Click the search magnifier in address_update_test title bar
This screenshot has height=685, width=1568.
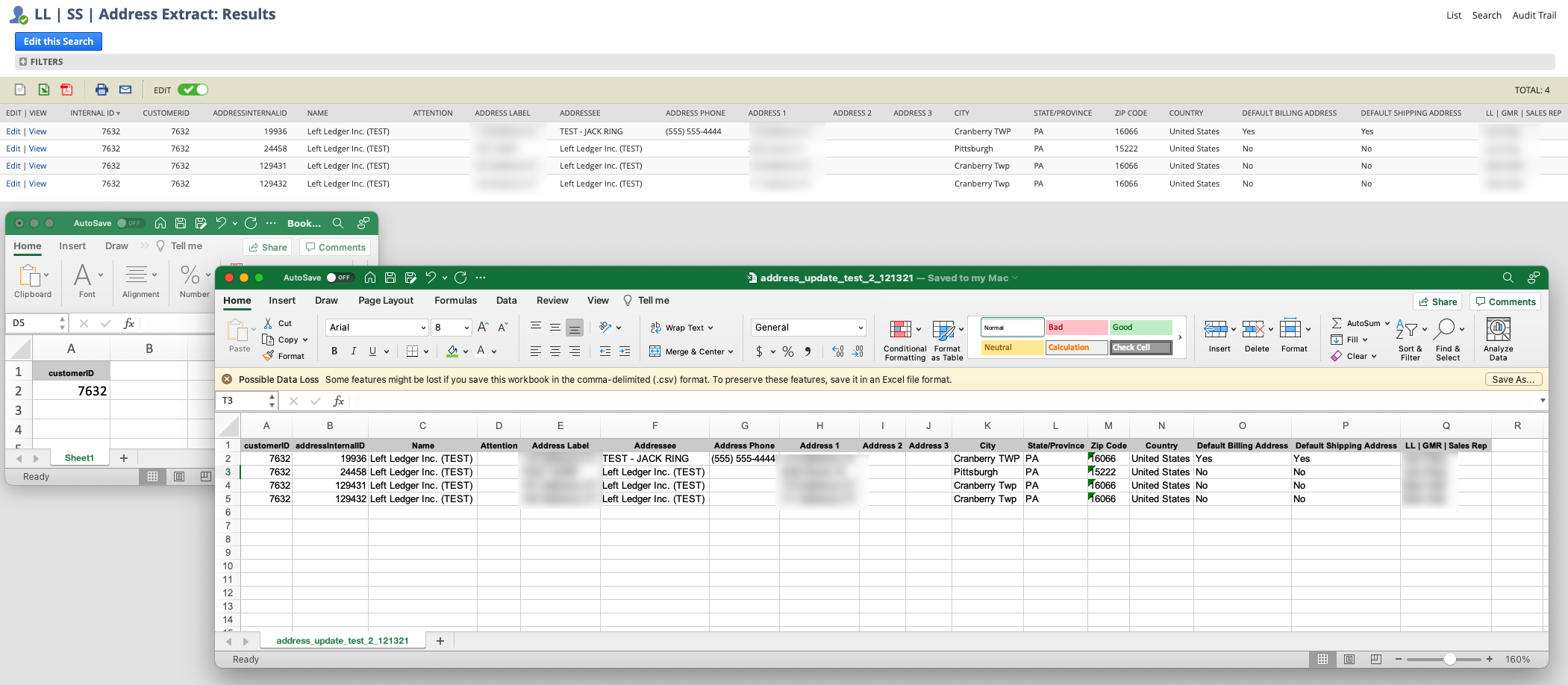pos(1508,278)
